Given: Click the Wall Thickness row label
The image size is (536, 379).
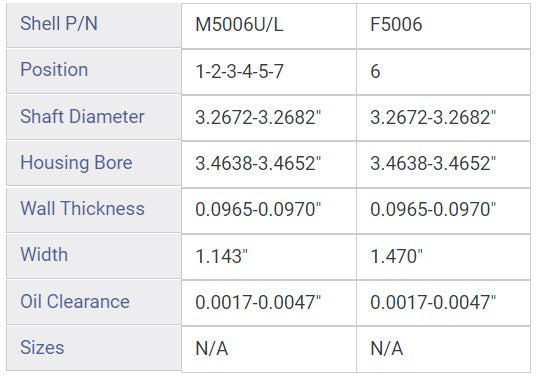Looking at the screenshot, I should (x=94, y=210).
